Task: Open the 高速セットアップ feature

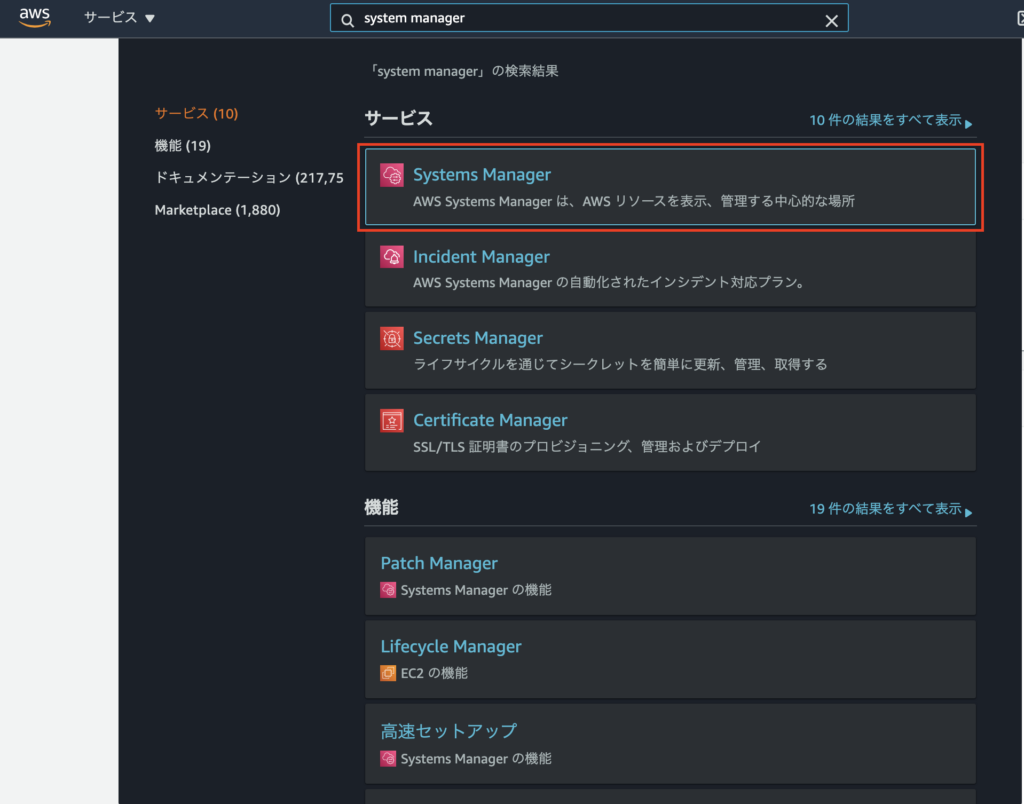Action: pyautogui.click(x=449, y=730)
